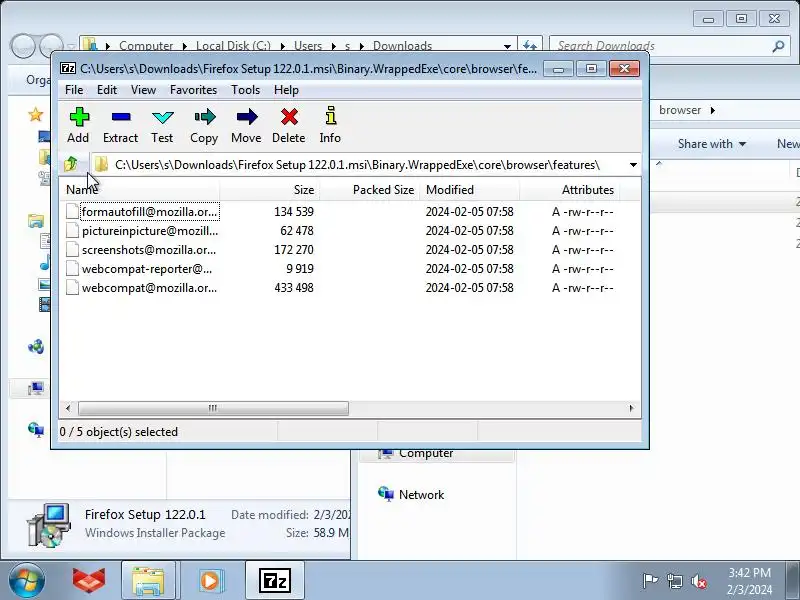Click the size value 433 498
800x600 pixels.
[294, 288]
